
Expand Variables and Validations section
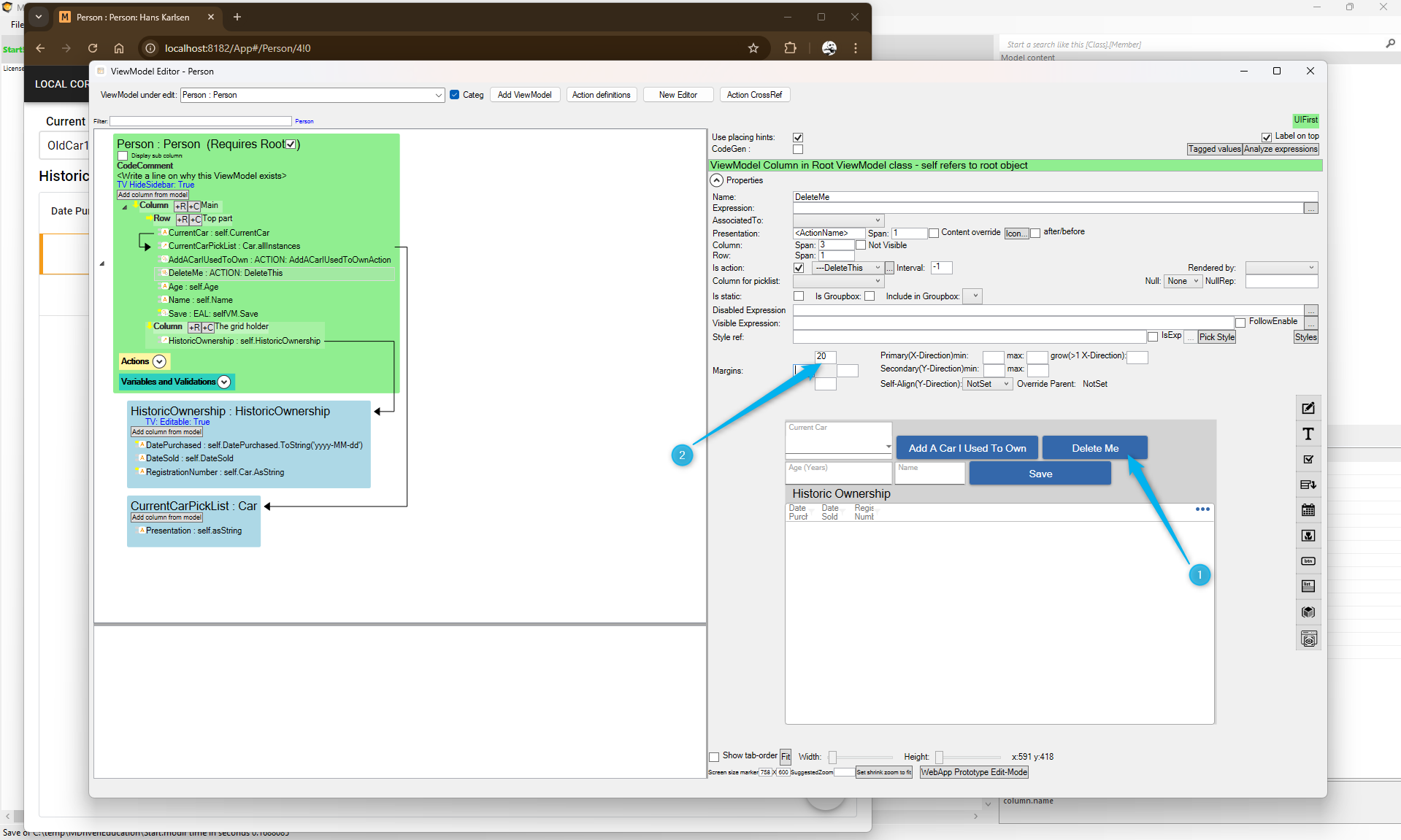[224, 382]
